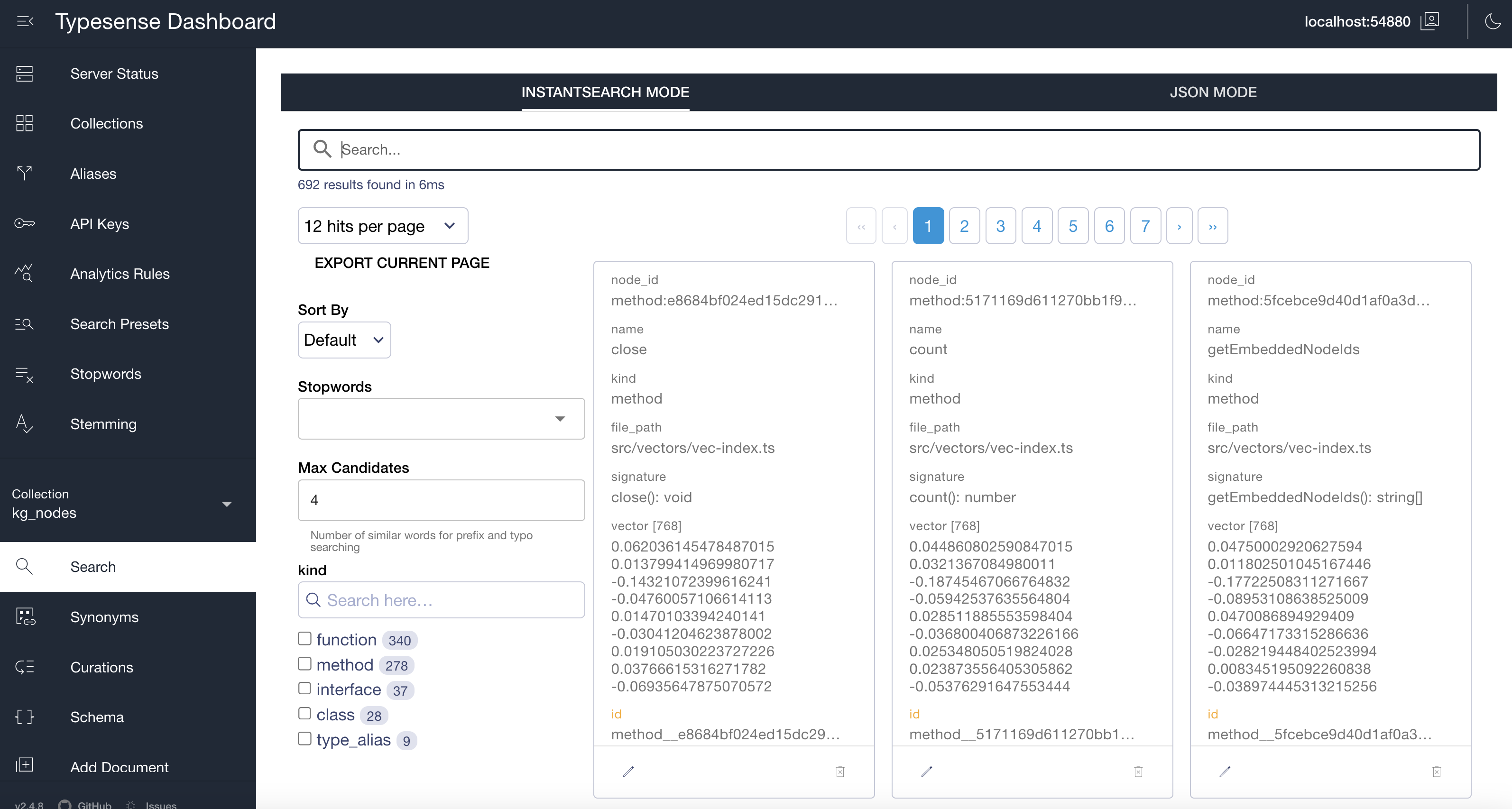Edit the getEmbeddedNodeIds document
The image size is (1512, 809).
tap(1225, 772)
